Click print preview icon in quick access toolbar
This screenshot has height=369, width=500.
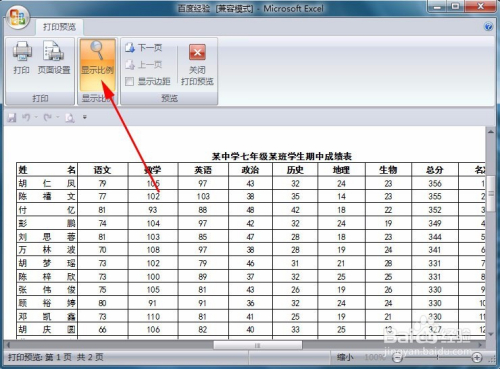69,117
